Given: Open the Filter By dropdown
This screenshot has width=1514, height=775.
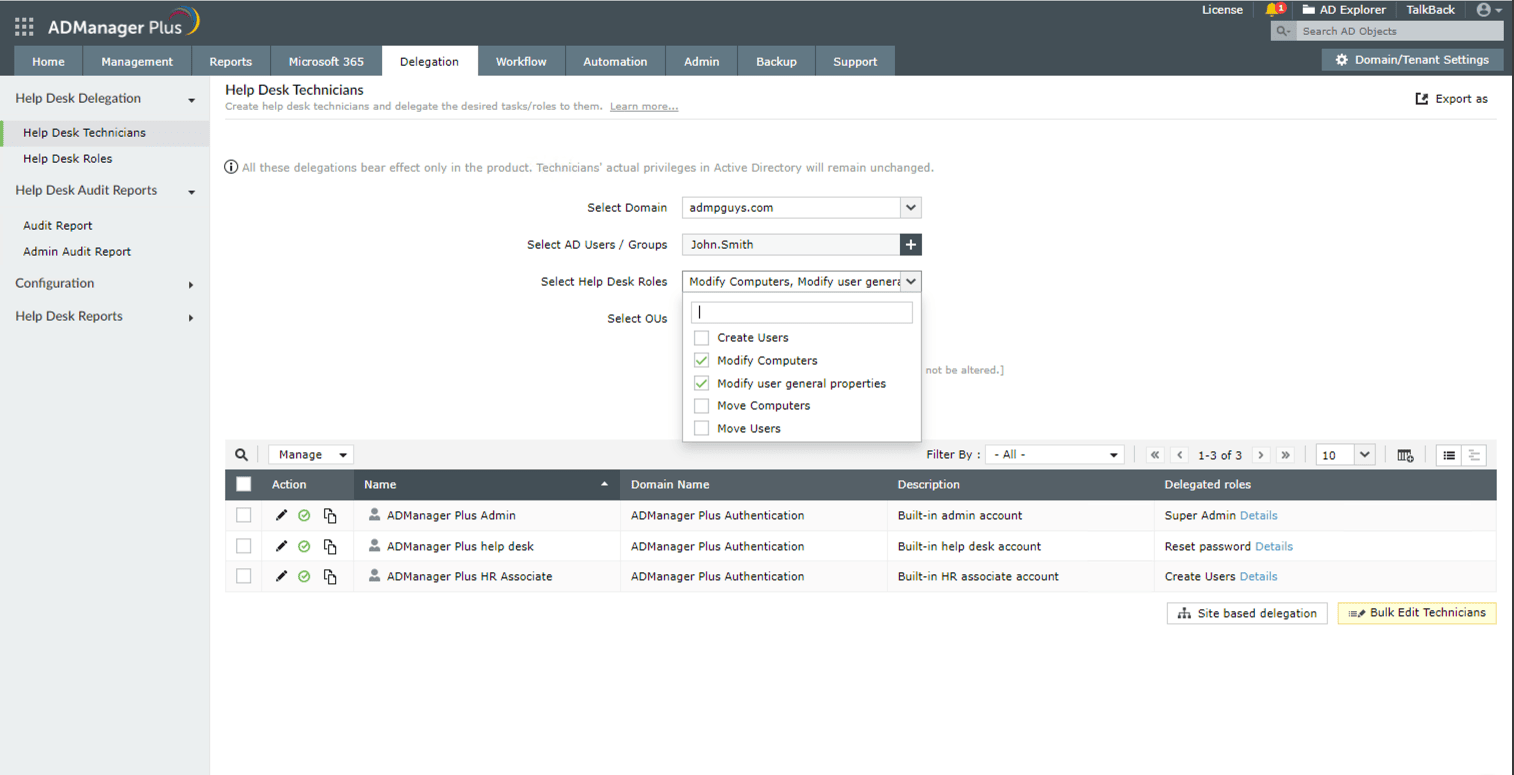Looking at the screenshot, I should pos(1055,455).
